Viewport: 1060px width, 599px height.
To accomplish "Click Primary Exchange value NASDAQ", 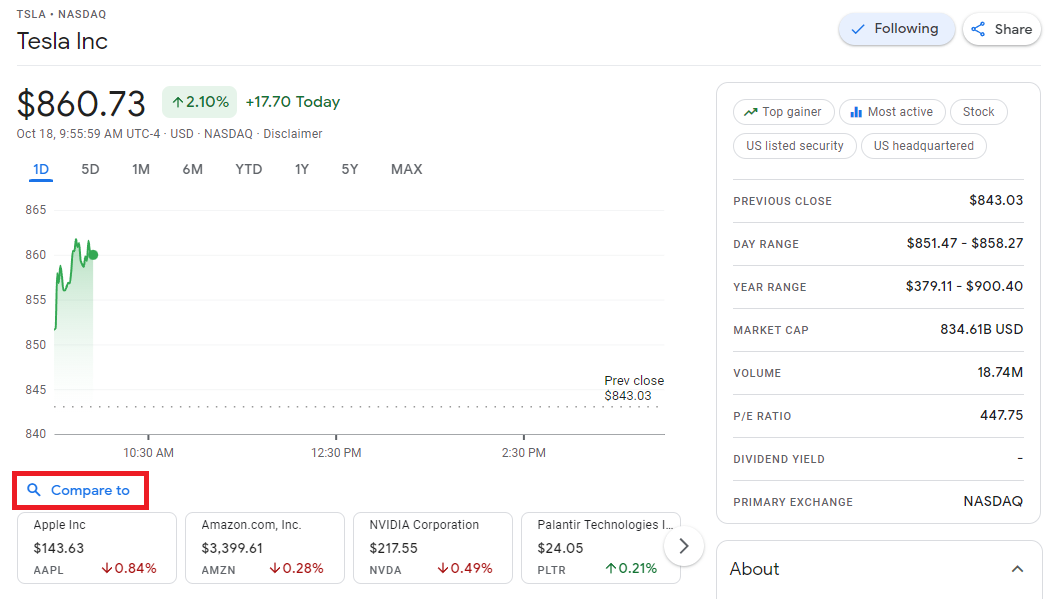I will click(993, 502).
